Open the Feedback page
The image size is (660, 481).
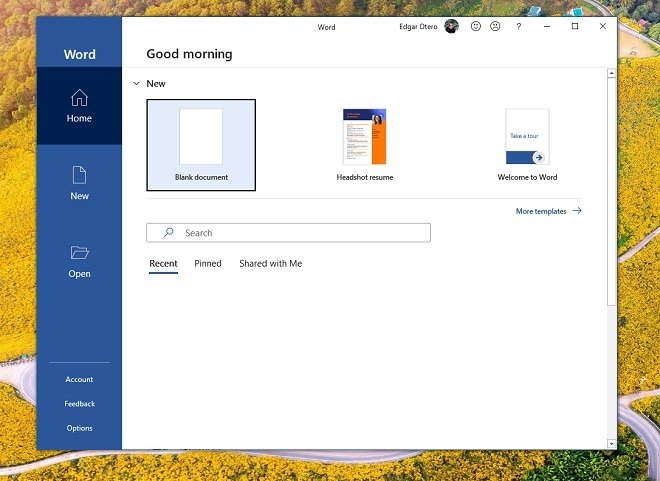(79, 404)
